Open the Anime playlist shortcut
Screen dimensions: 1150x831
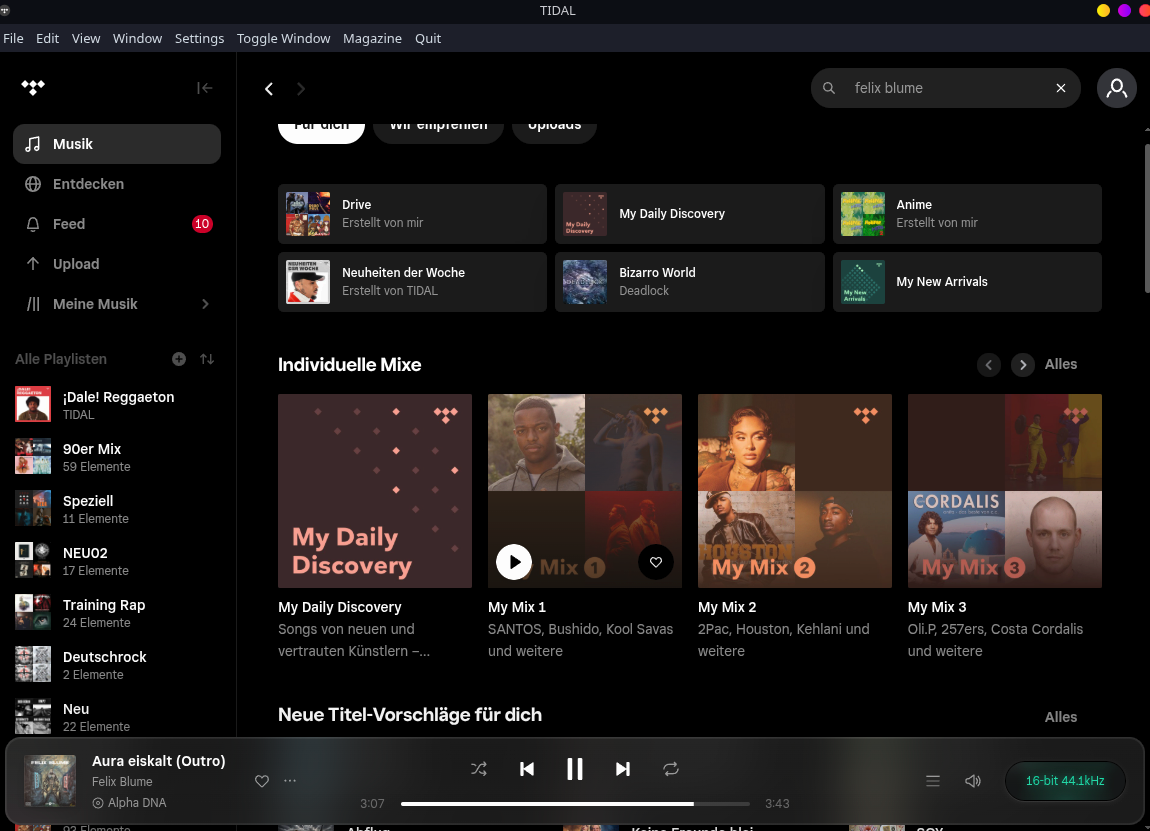(967, 213)
